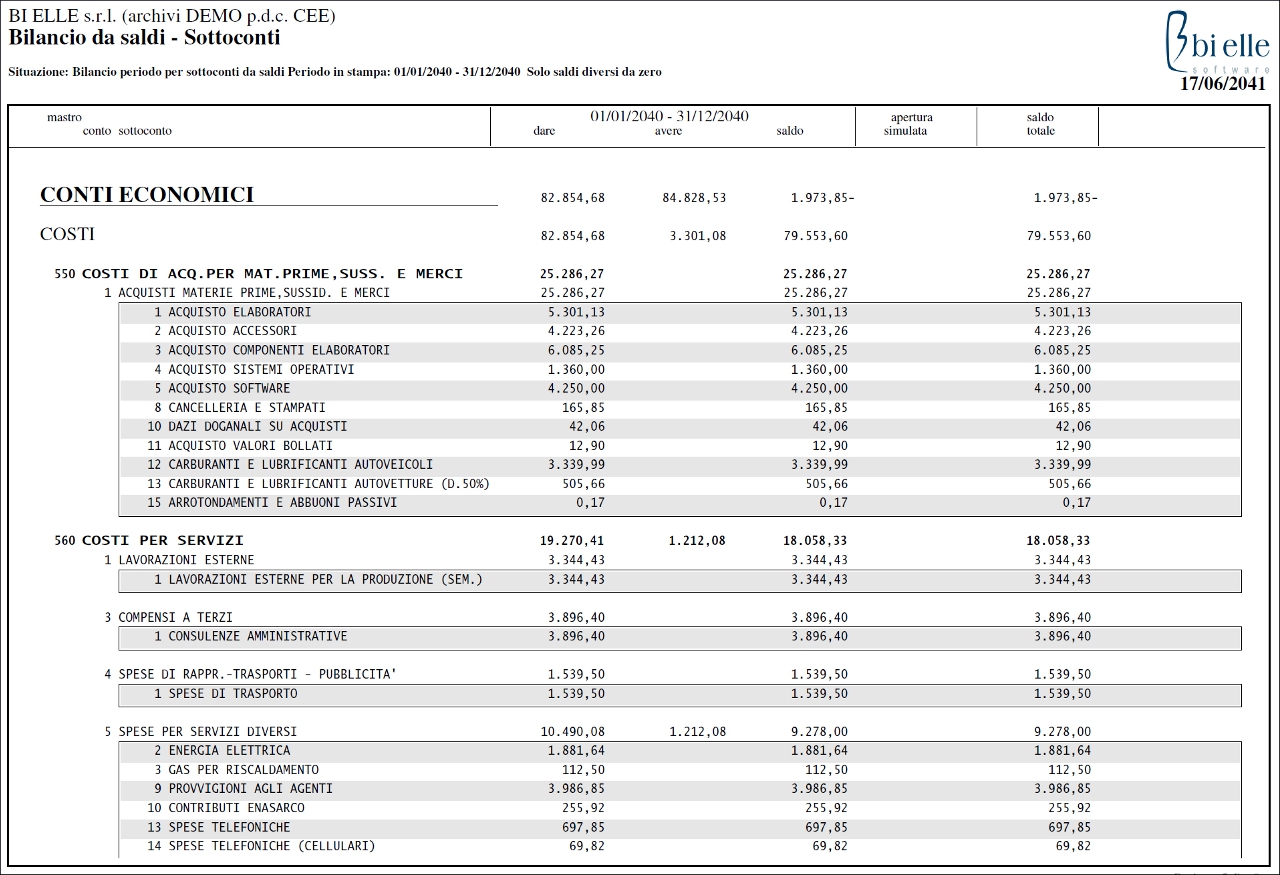Click the 'CONSULENZE AMMINISTRATIVE' row label
Viewport: 1280px width, 875px height.
258,636
